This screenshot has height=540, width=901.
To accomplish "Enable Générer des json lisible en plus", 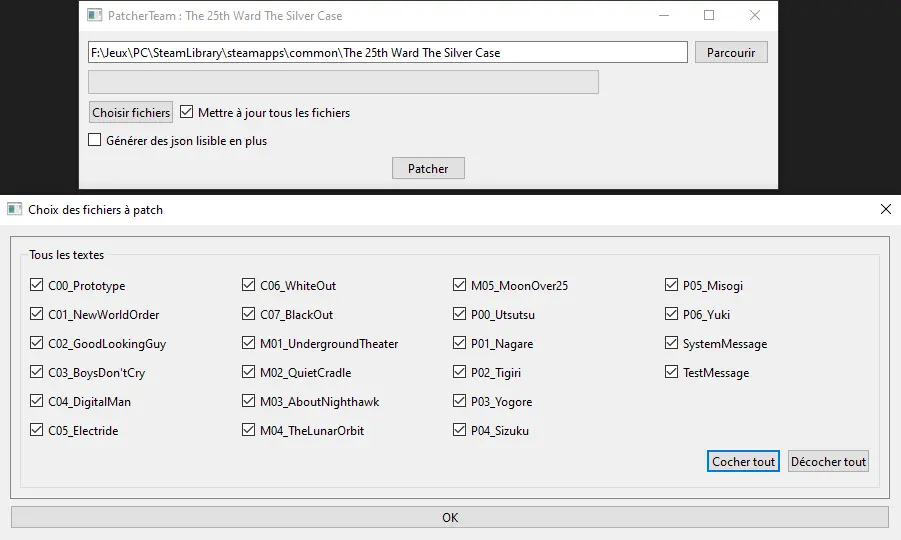I will coord(94,140).
